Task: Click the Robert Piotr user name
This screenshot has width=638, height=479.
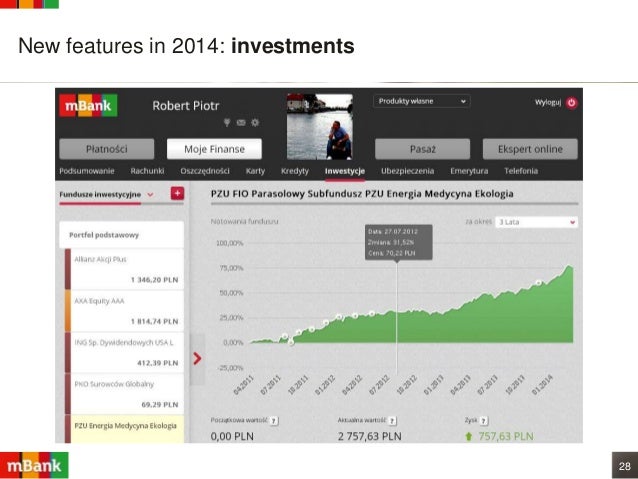Action: tap(186, 106)
